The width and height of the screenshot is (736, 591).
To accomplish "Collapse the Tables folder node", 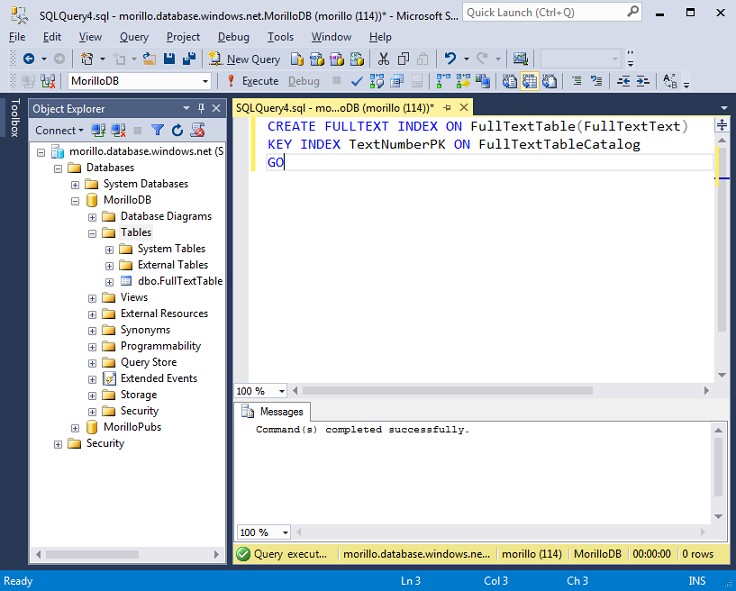I will [93, 233].
